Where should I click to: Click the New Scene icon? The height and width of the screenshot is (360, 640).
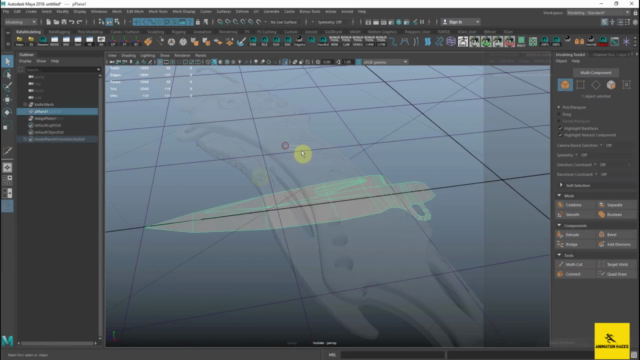[x=48, y=22]
